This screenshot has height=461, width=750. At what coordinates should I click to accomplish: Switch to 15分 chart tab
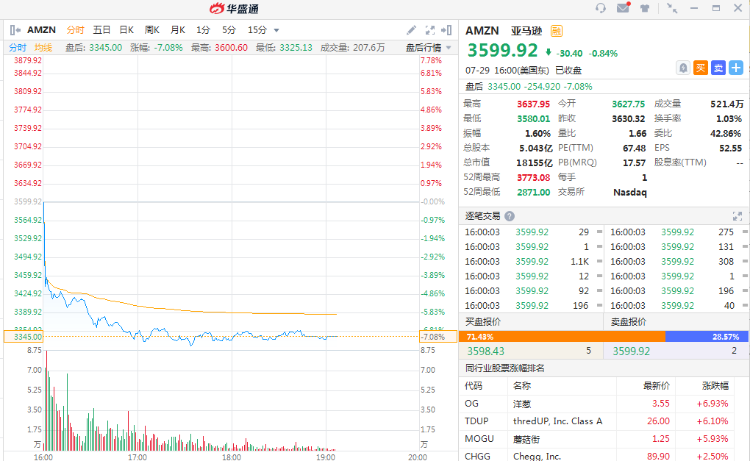(x=257, y=30)
